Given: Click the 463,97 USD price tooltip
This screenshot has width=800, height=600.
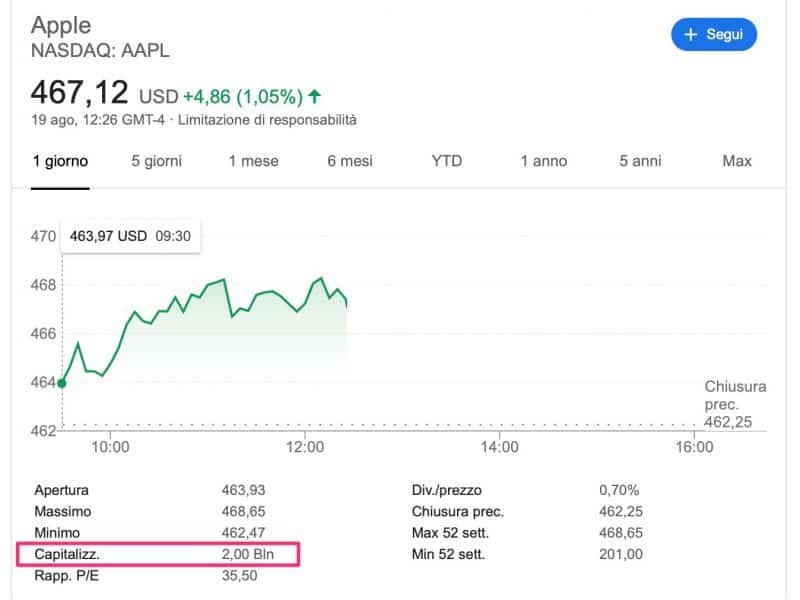Looking at the screenshot, I should 130,236.
